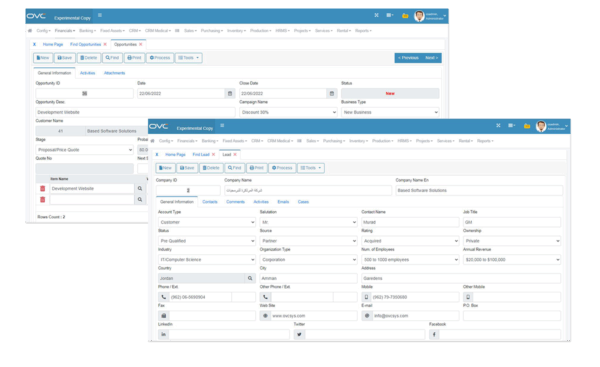600x367 pixels.
Task: Open Tools dropdown in the Opportunities toolbar
Action: pos(189,58)
